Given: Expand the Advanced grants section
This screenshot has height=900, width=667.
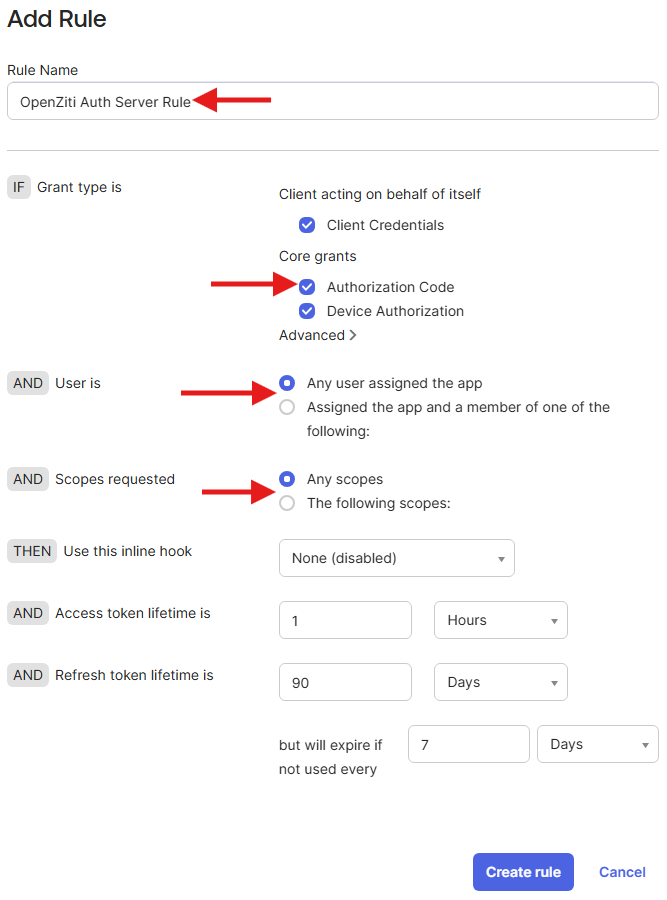Looking at the screenshot, I should coord(317,335).
